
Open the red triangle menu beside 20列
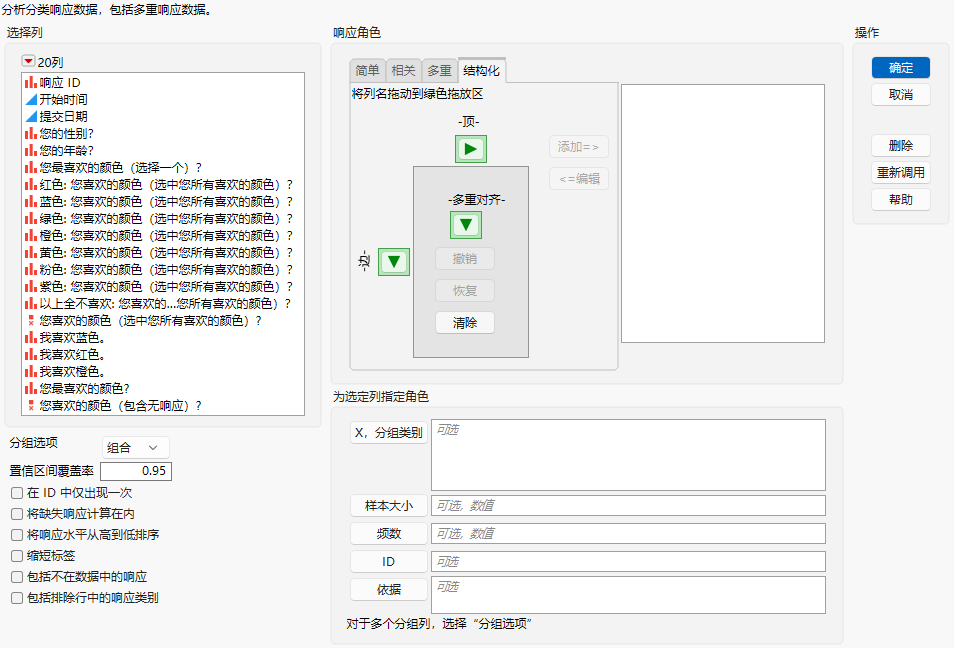[x=28, y=61]
